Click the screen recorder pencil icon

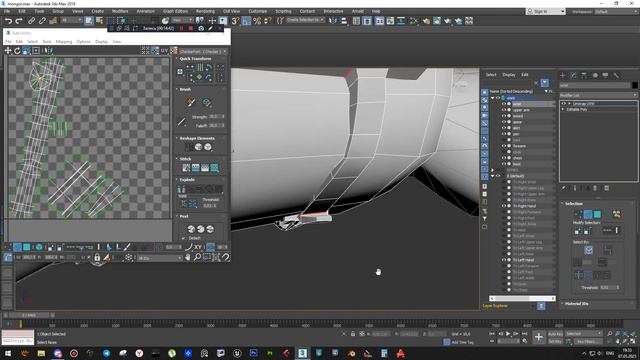coord(210,28)
